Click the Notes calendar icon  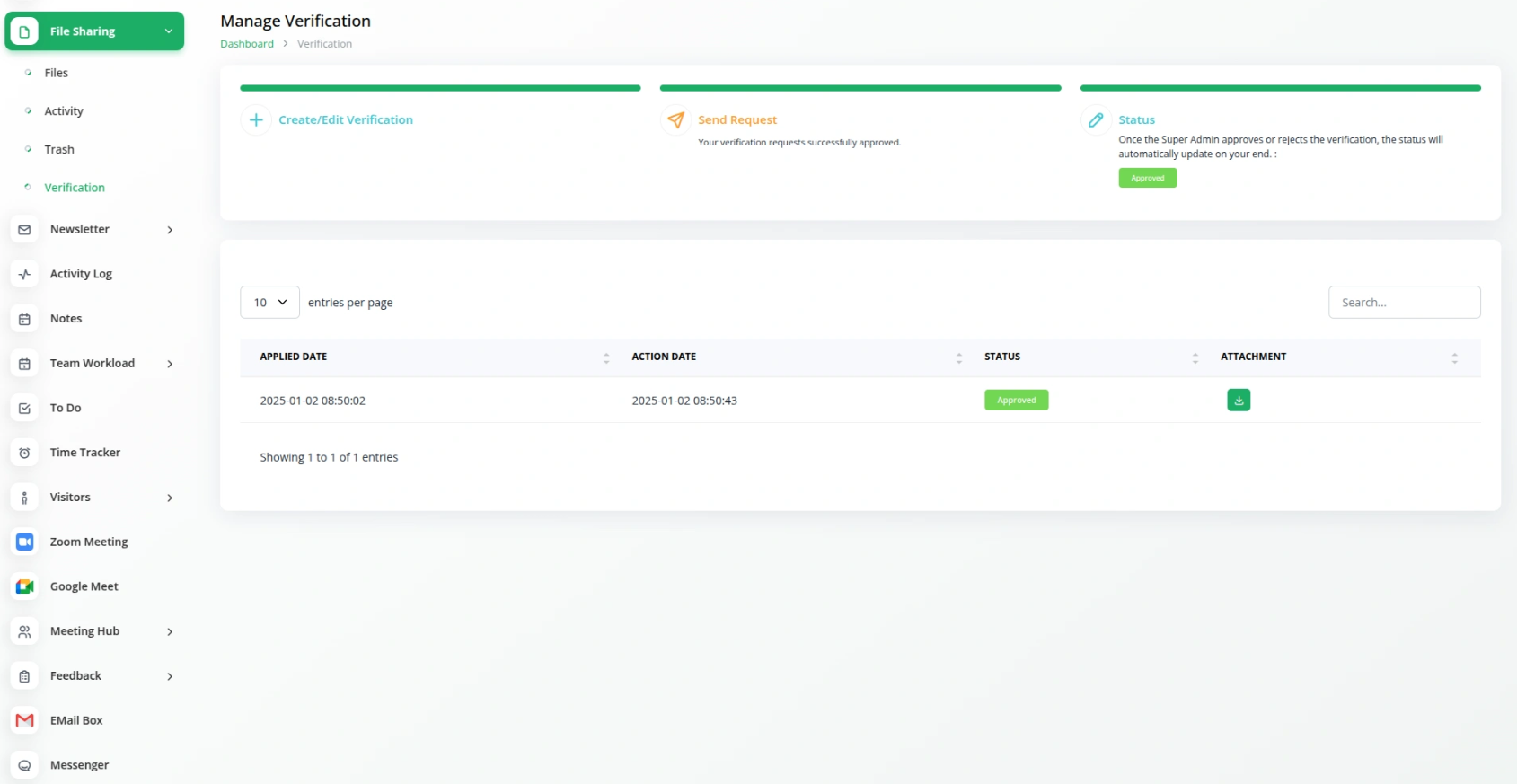point(24,319)
